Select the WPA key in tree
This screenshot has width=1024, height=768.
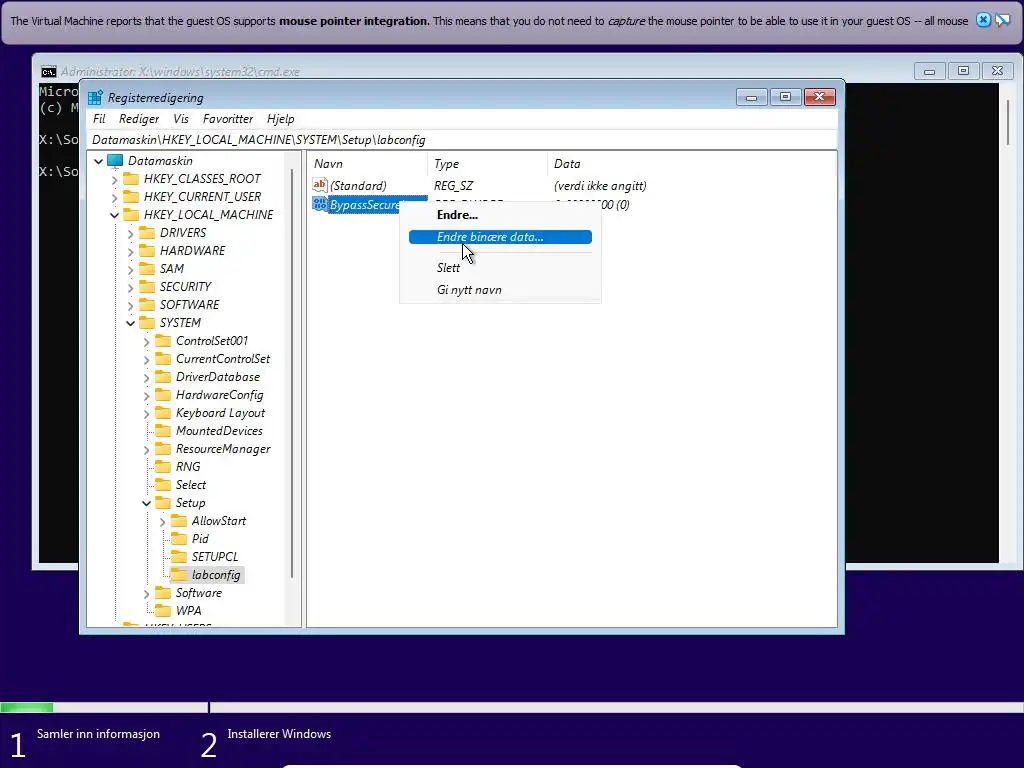point(189,611)
